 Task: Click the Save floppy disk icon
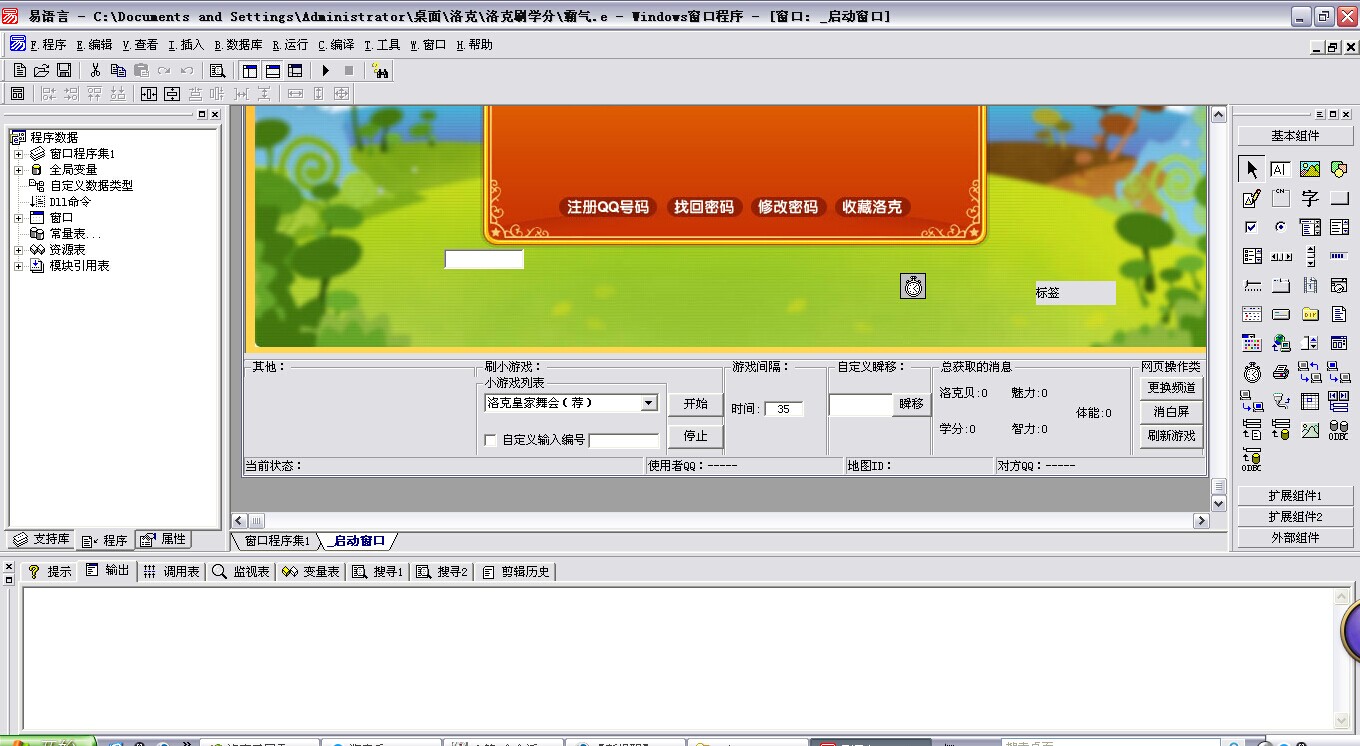[64, 70]
